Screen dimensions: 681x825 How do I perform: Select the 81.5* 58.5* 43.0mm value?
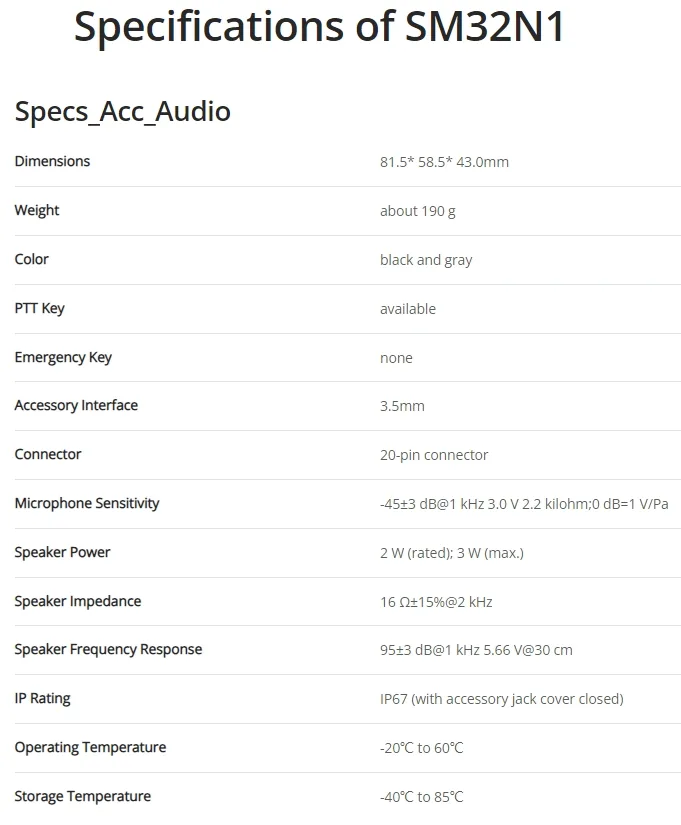coord(444,162)
